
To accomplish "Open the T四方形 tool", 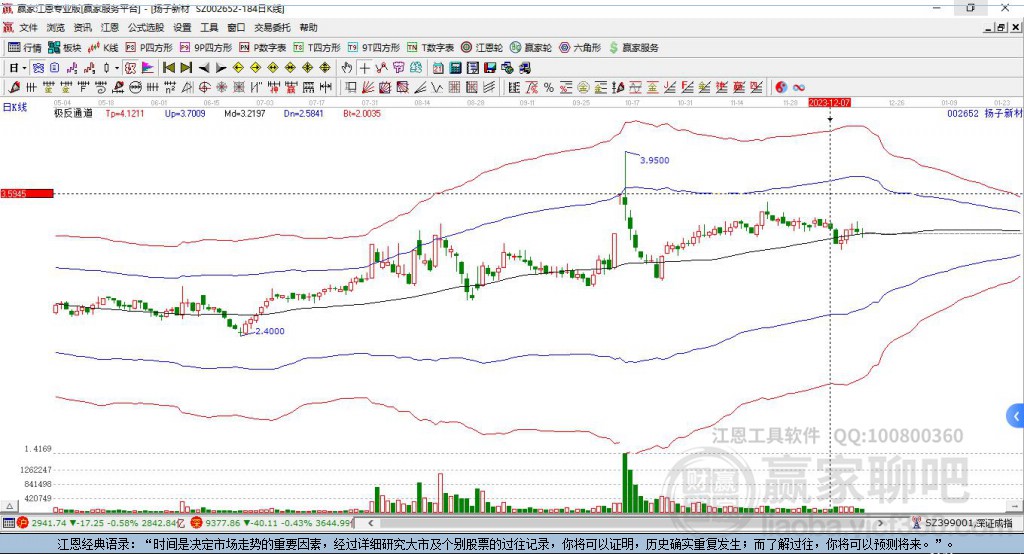I will (317, 48).
